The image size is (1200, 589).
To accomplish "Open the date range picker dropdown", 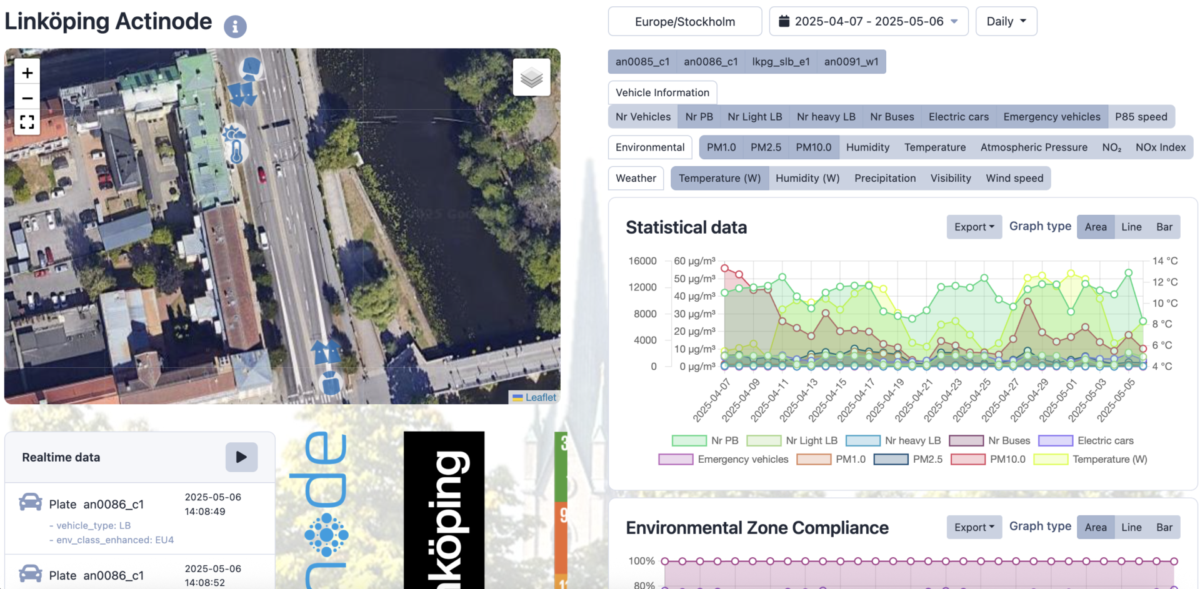I will click(x=868, y=21).
